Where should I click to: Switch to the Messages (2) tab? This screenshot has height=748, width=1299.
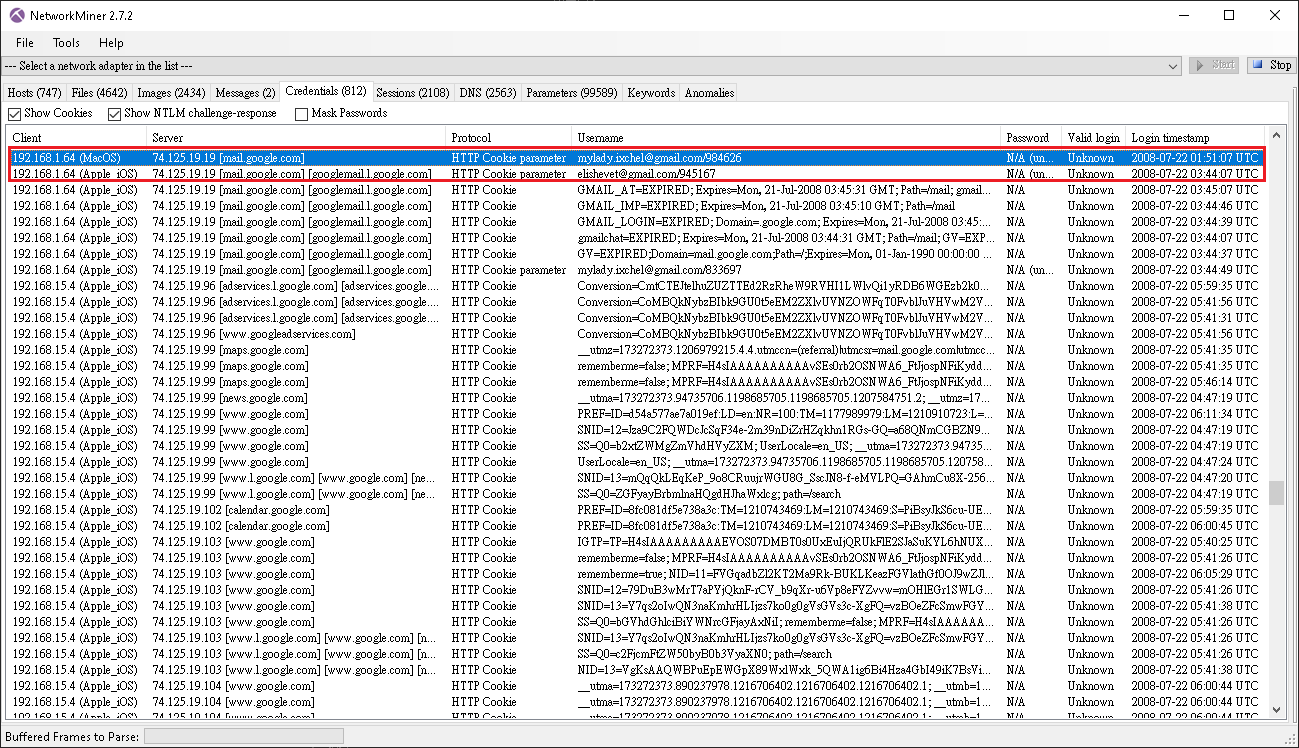246,93
